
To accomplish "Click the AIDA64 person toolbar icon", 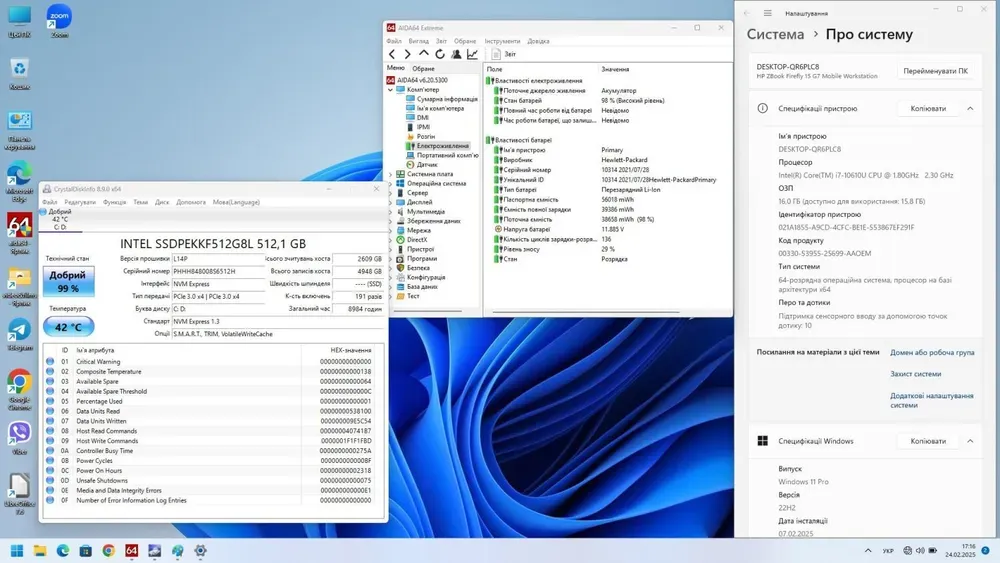I will click(x=456, y=54).
